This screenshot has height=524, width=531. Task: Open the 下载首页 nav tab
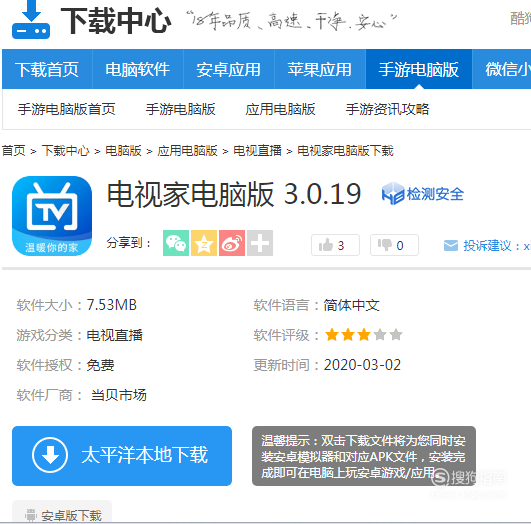click(47, 69)
